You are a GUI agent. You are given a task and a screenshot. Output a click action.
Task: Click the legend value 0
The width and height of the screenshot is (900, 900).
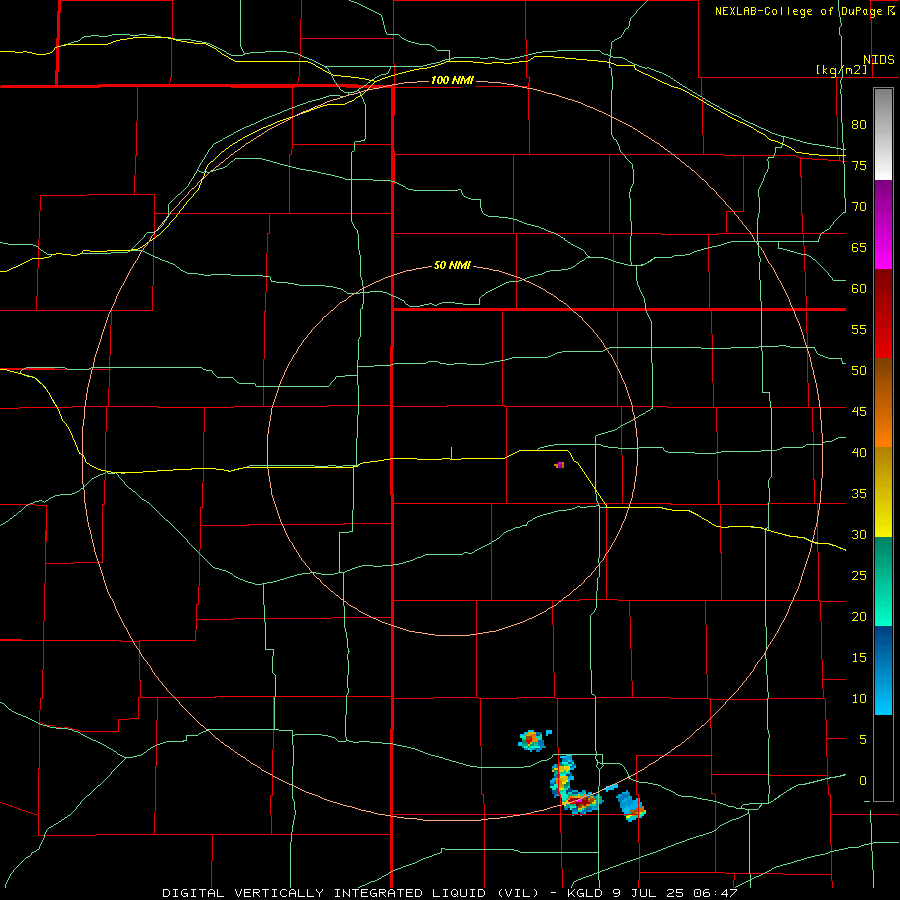click(x=863, y=781)
